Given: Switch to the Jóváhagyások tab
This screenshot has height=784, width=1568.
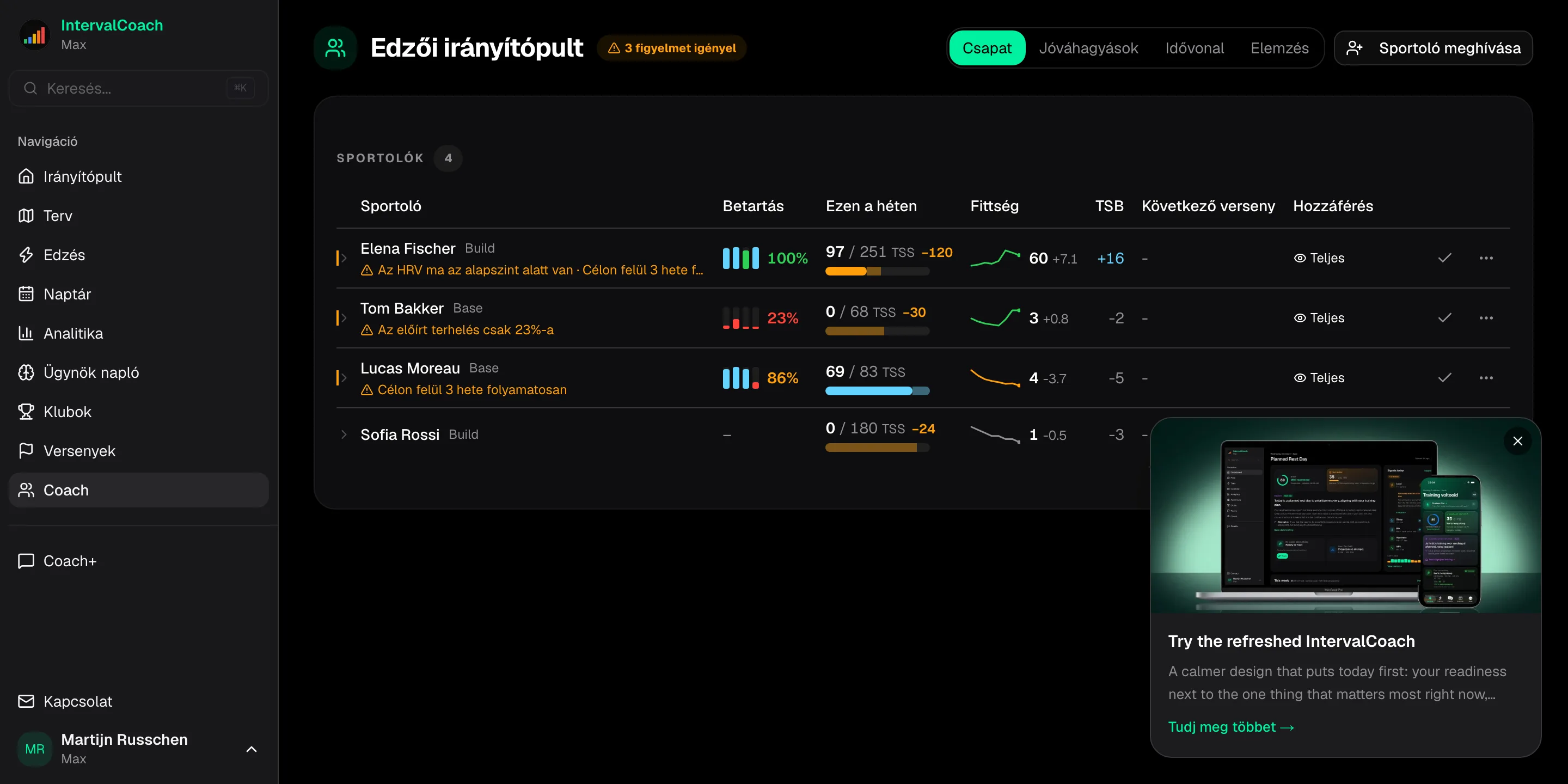Looking at the screenshot, I should click(1088, 48).
